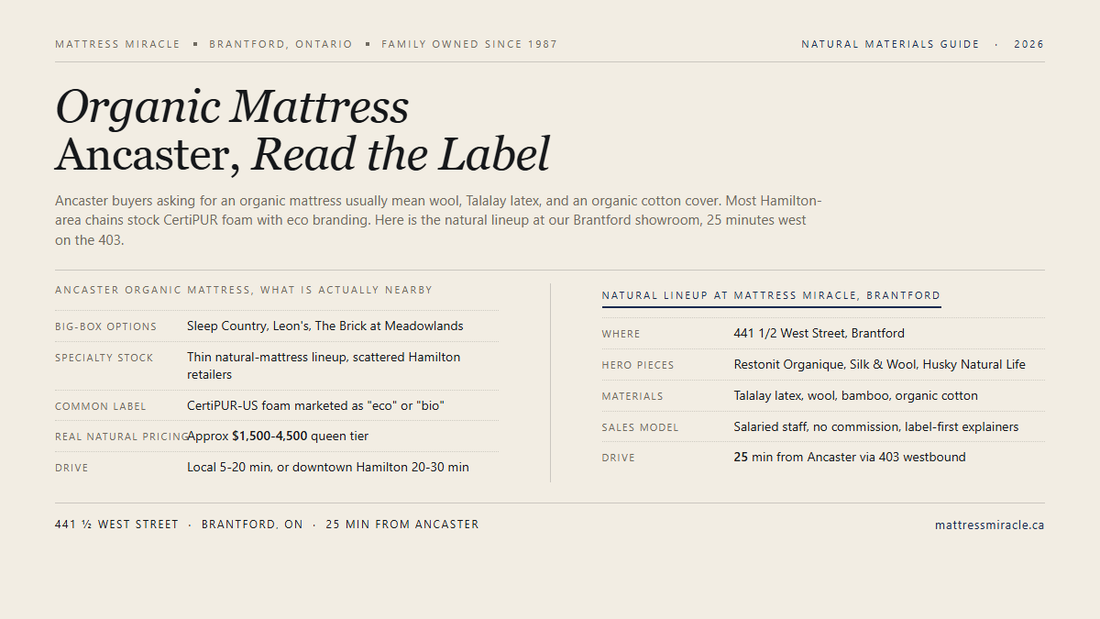The width and height of the screenshot is (1100, 619).
Task: Click 'Local 5-20 min, or downtown Hamilton 20-30 min'
Action: (328, 467)
